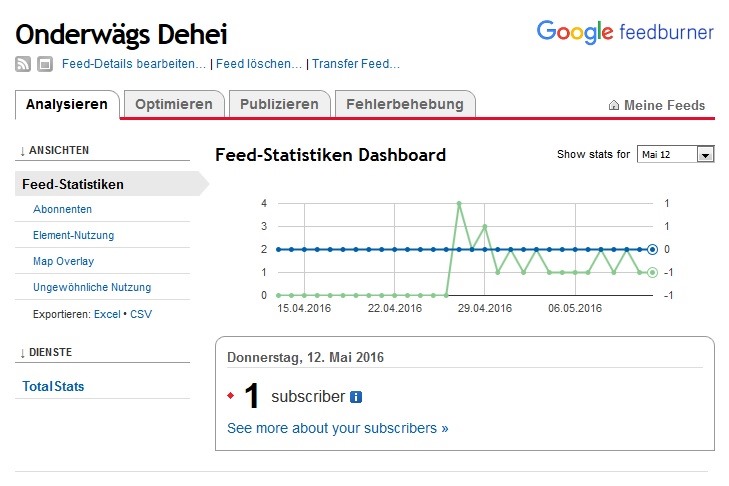Open the Map Overlay view
Screen dimensions: 729x486
click(63, 261)
